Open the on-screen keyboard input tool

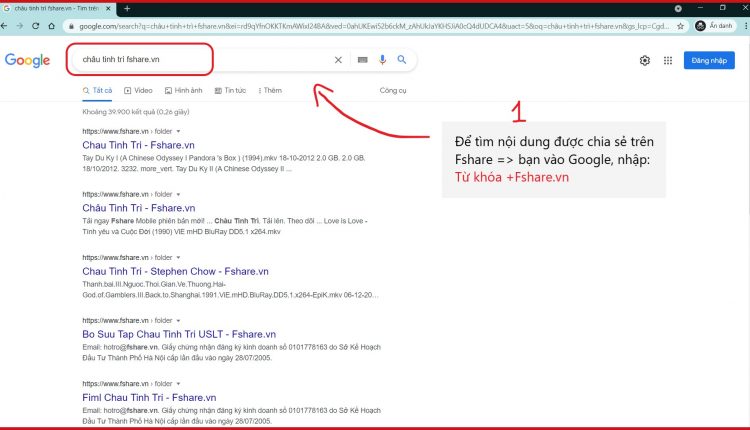coord(363,60)
